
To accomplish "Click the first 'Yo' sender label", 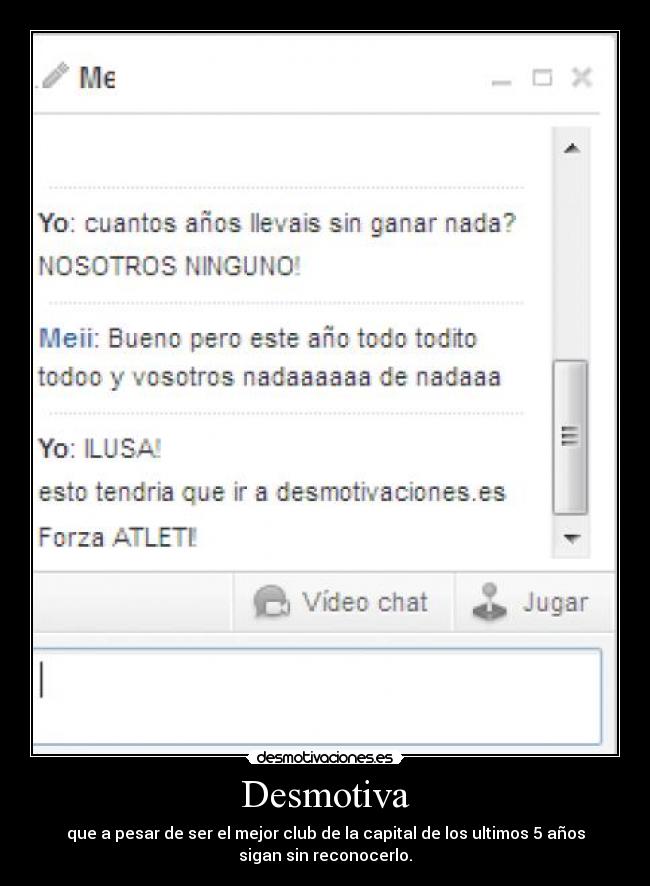I will click(x=54, y=223).
